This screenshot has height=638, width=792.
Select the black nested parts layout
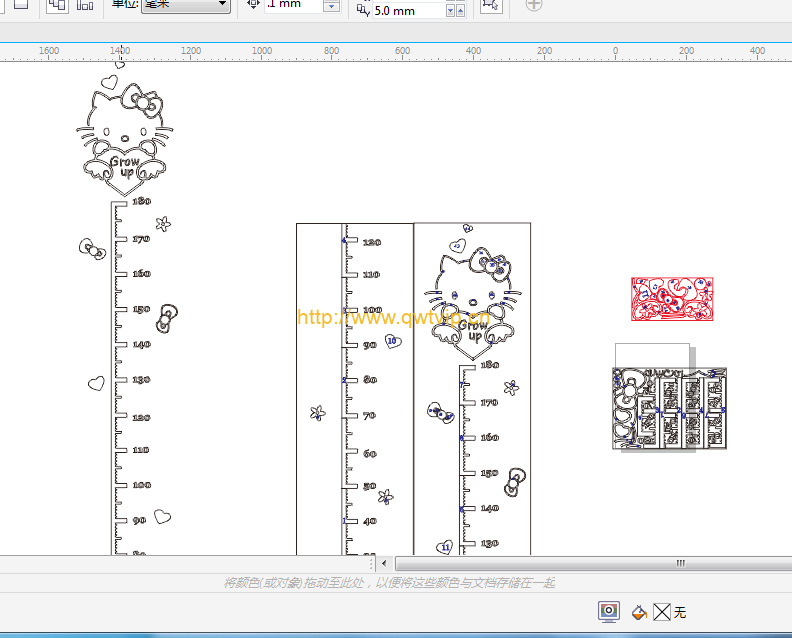tap(670, 408)
